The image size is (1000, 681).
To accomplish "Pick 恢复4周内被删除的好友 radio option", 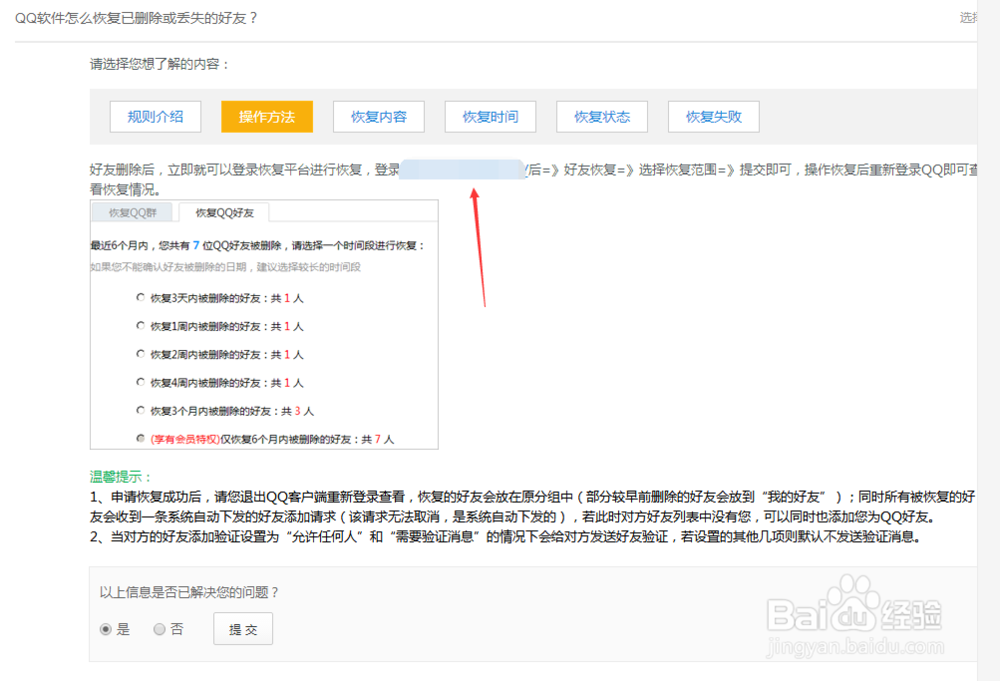I will (x=140, y=382).
